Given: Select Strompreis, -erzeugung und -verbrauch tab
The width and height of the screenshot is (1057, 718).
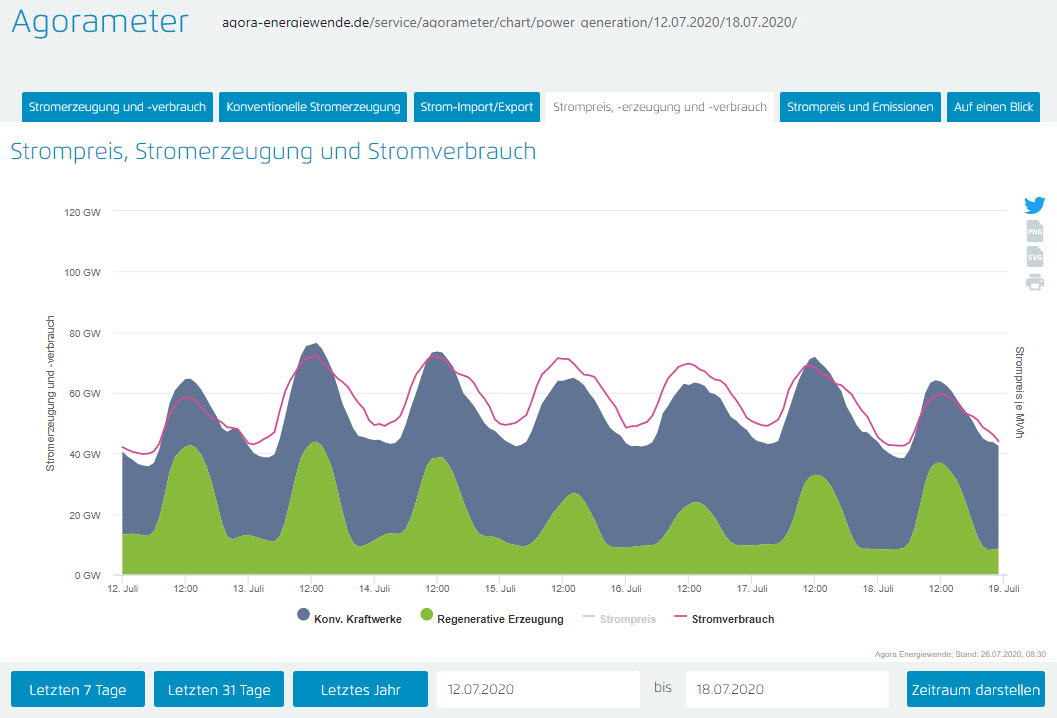Looking at the screenshot, I should click(x=660, y=107).
